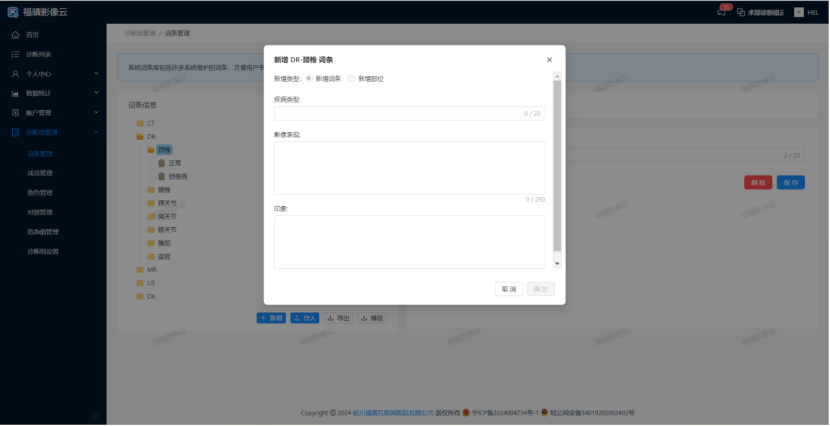Open 成员管理 in the sidebar menu
The width and height of the screenshot is (830, 426).
40,173
